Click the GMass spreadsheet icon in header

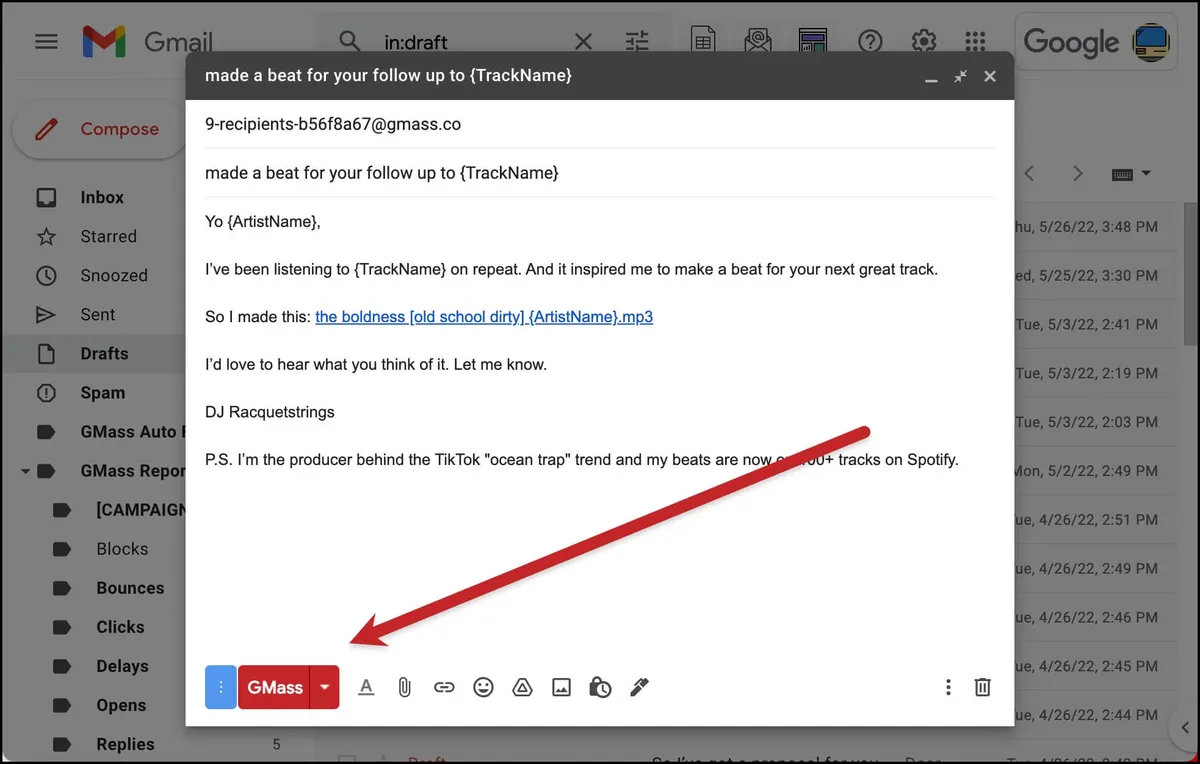pyautogui.click(x=704, y=42)
